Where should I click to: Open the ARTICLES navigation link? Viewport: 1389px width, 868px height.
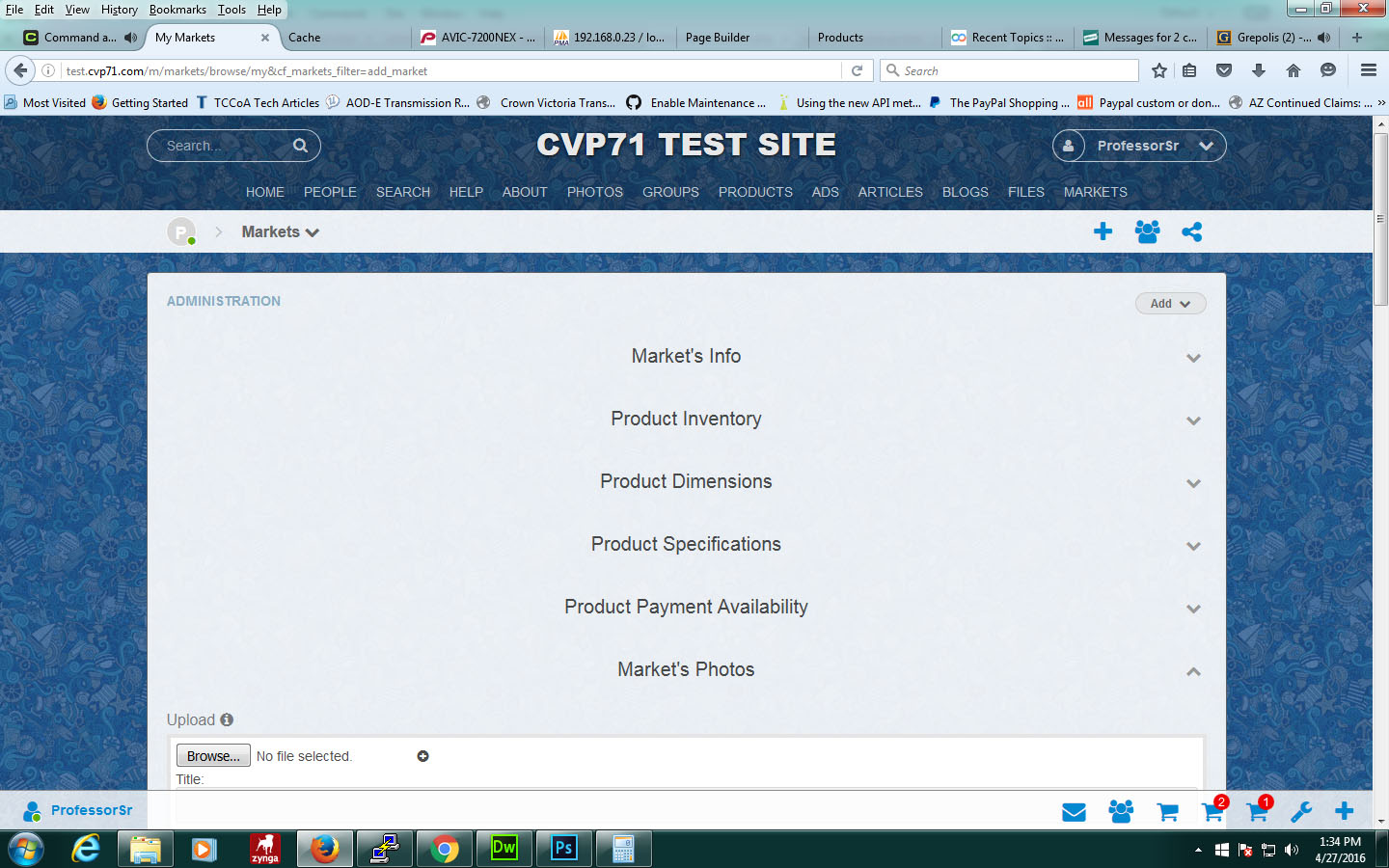890,192
